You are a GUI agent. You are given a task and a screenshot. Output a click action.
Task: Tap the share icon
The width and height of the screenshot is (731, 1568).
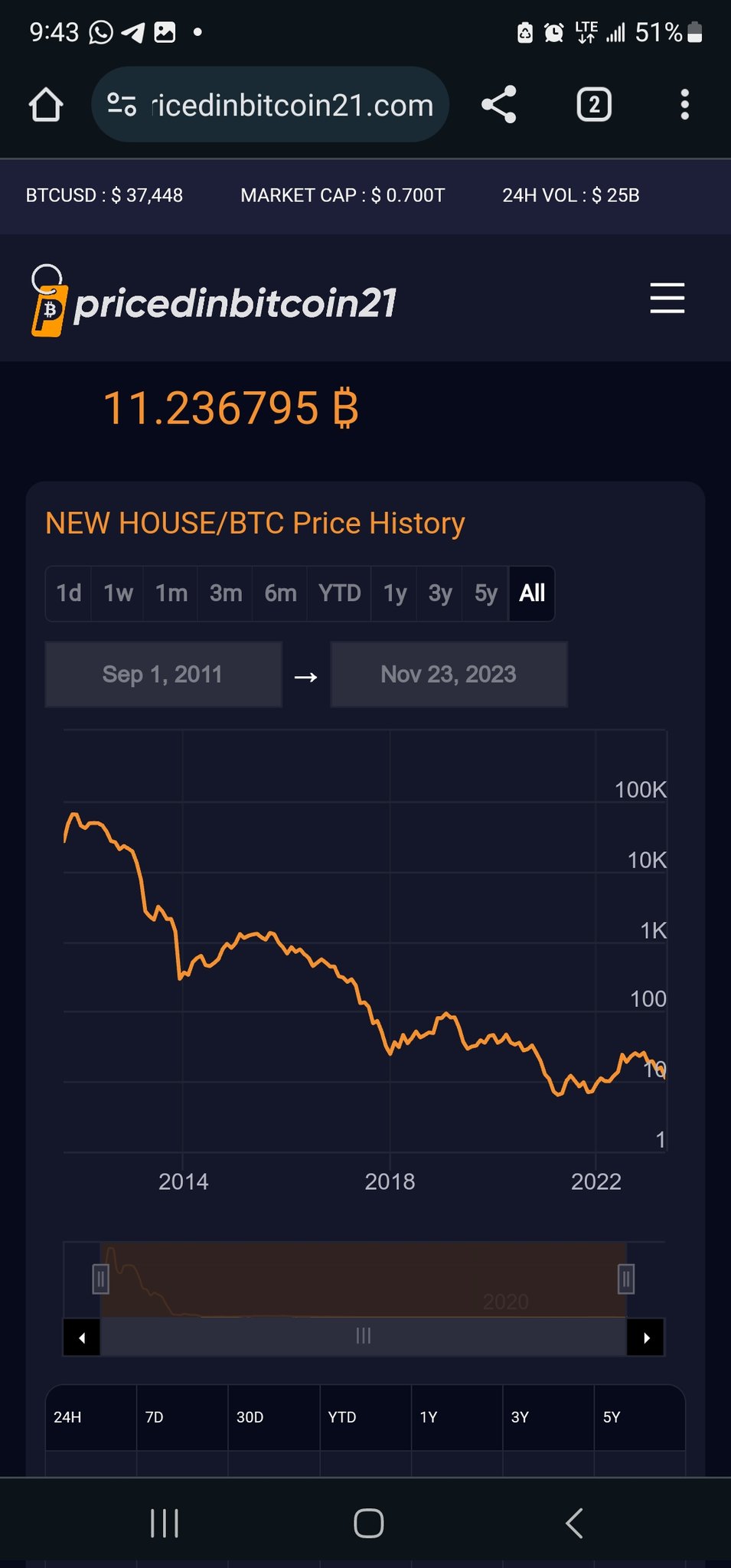(x=499, y=105)
